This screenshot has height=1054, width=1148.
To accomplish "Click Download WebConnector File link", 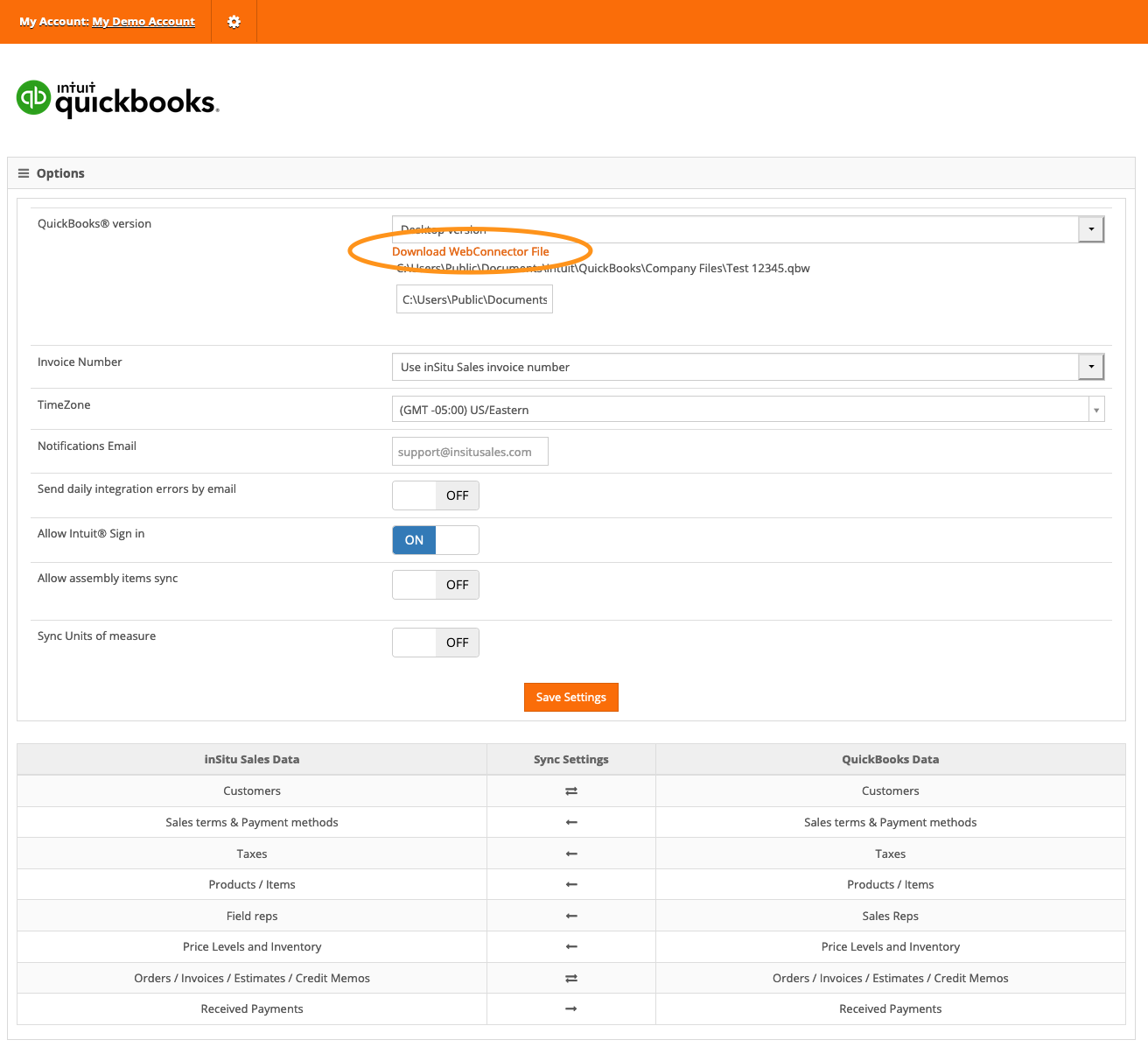I will 471,251.
